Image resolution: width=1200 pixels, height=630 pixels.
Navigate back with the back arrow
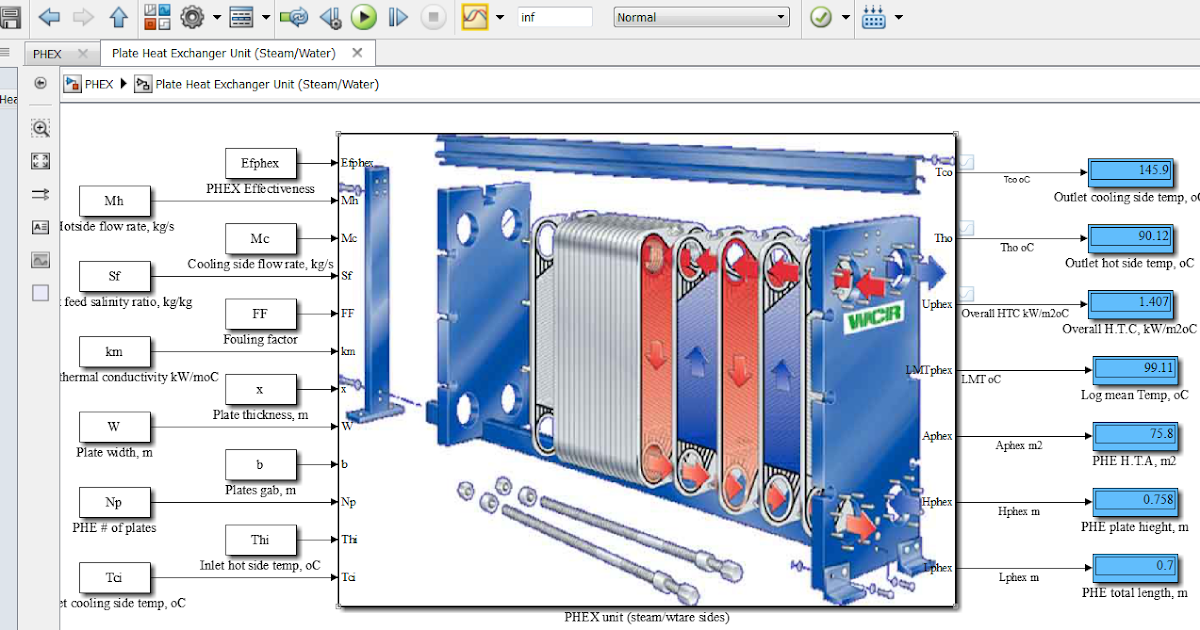49,16
